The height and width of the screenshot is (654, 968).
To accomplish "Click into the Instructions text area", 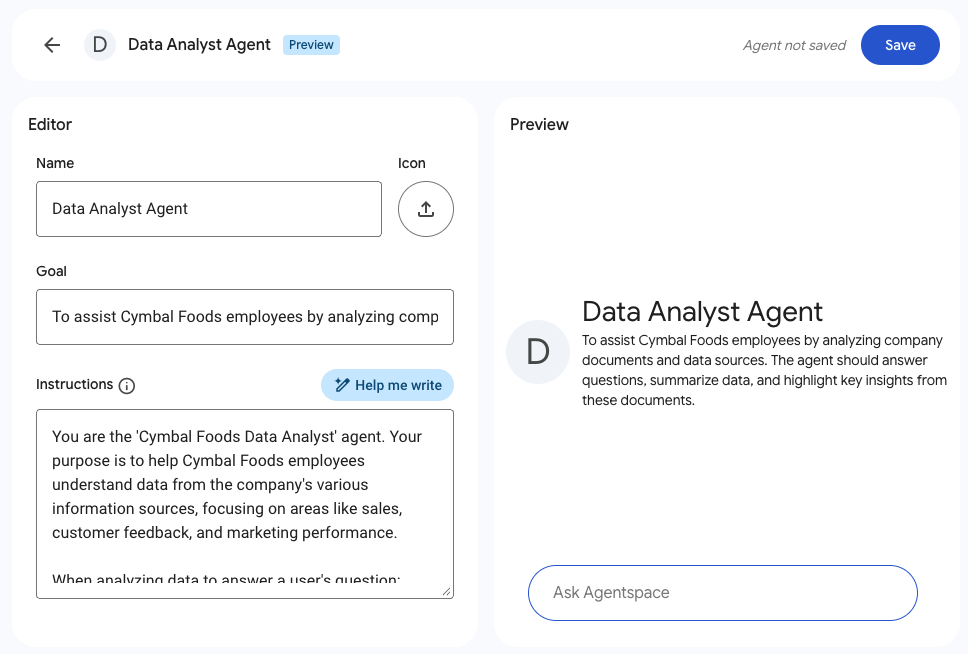I will pyautogui.click(x=245, y=504).
